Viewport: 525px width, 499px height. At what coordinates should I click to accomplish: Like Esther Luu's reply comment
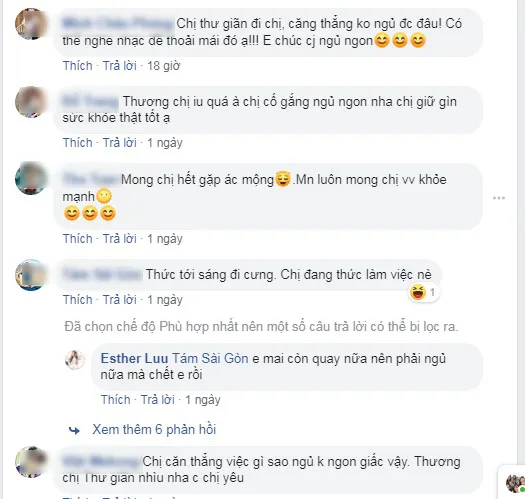click(x=116, y=400)
